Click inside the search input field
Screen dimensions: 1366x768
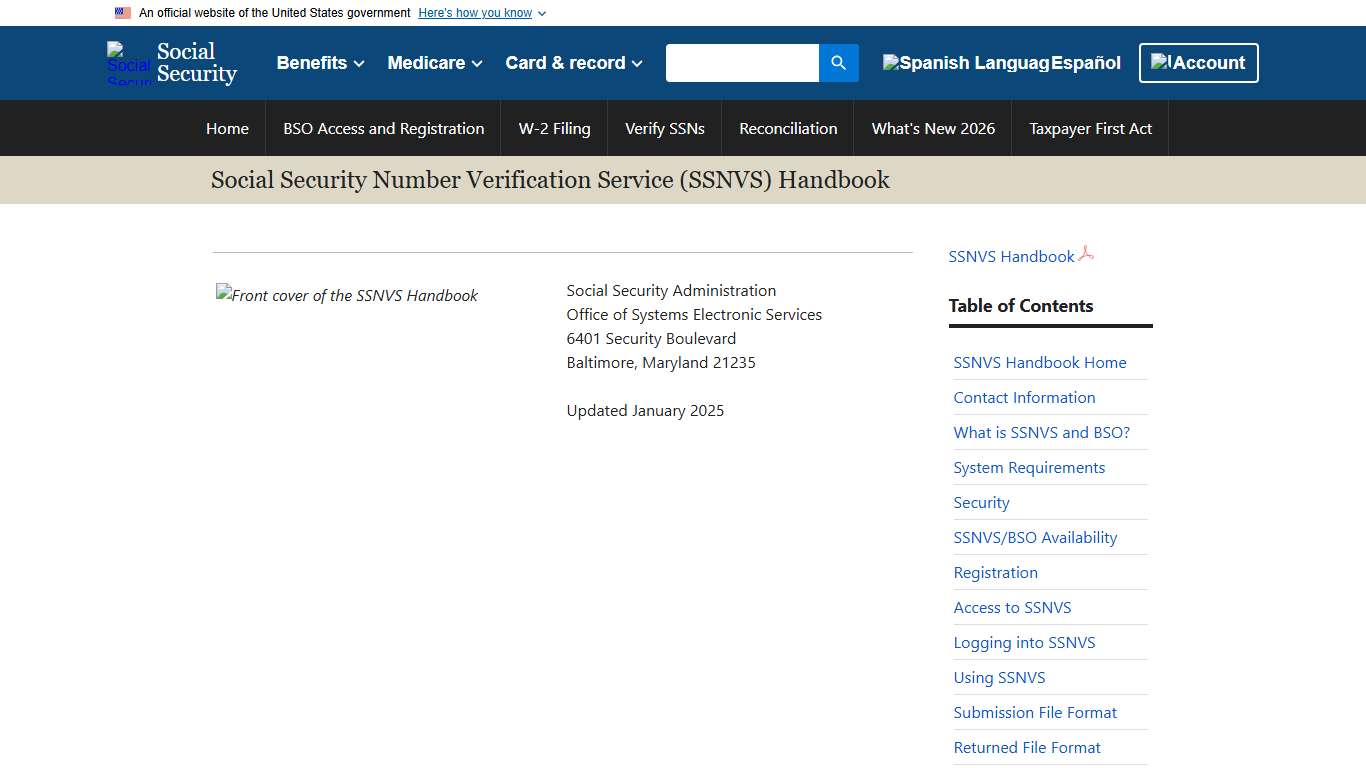tap(742, 62)
